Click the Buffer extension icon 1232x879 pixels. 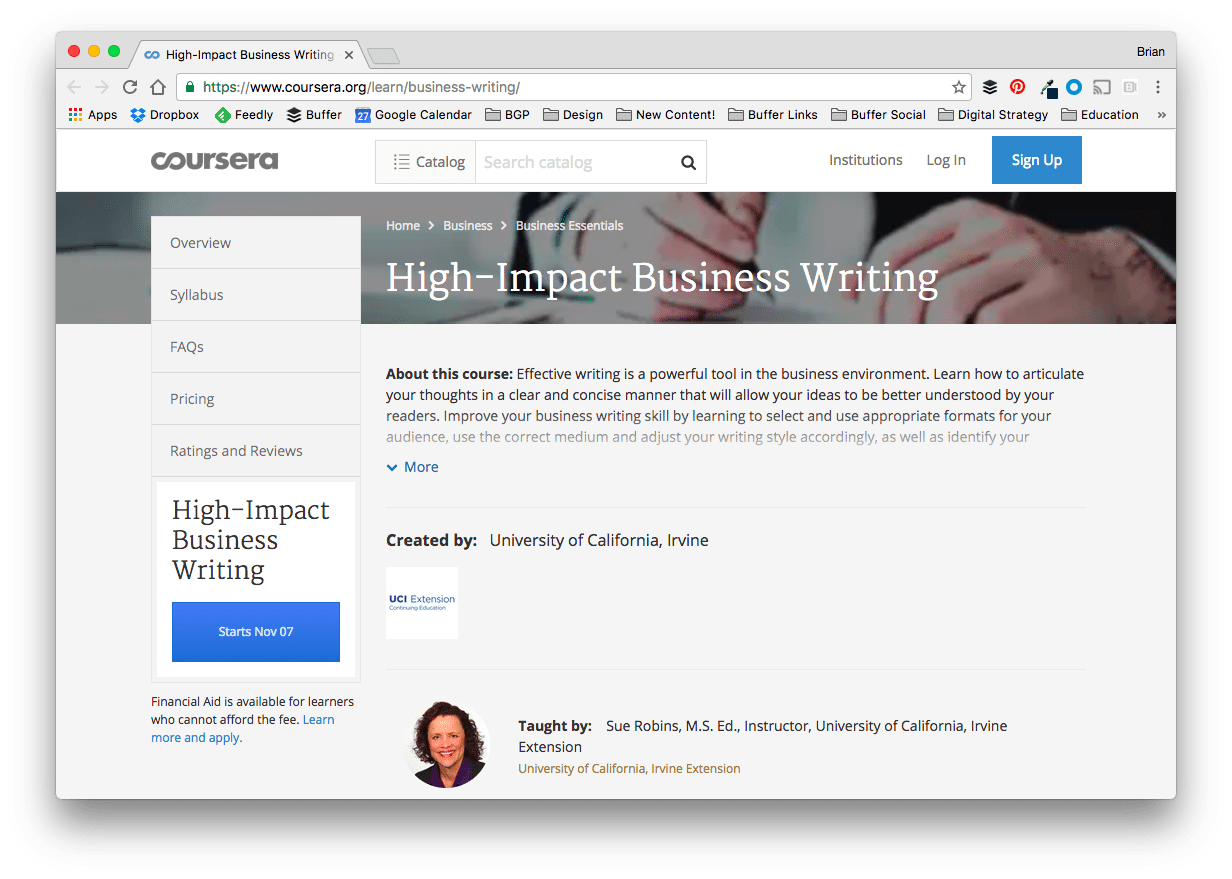tap(990, 87)
